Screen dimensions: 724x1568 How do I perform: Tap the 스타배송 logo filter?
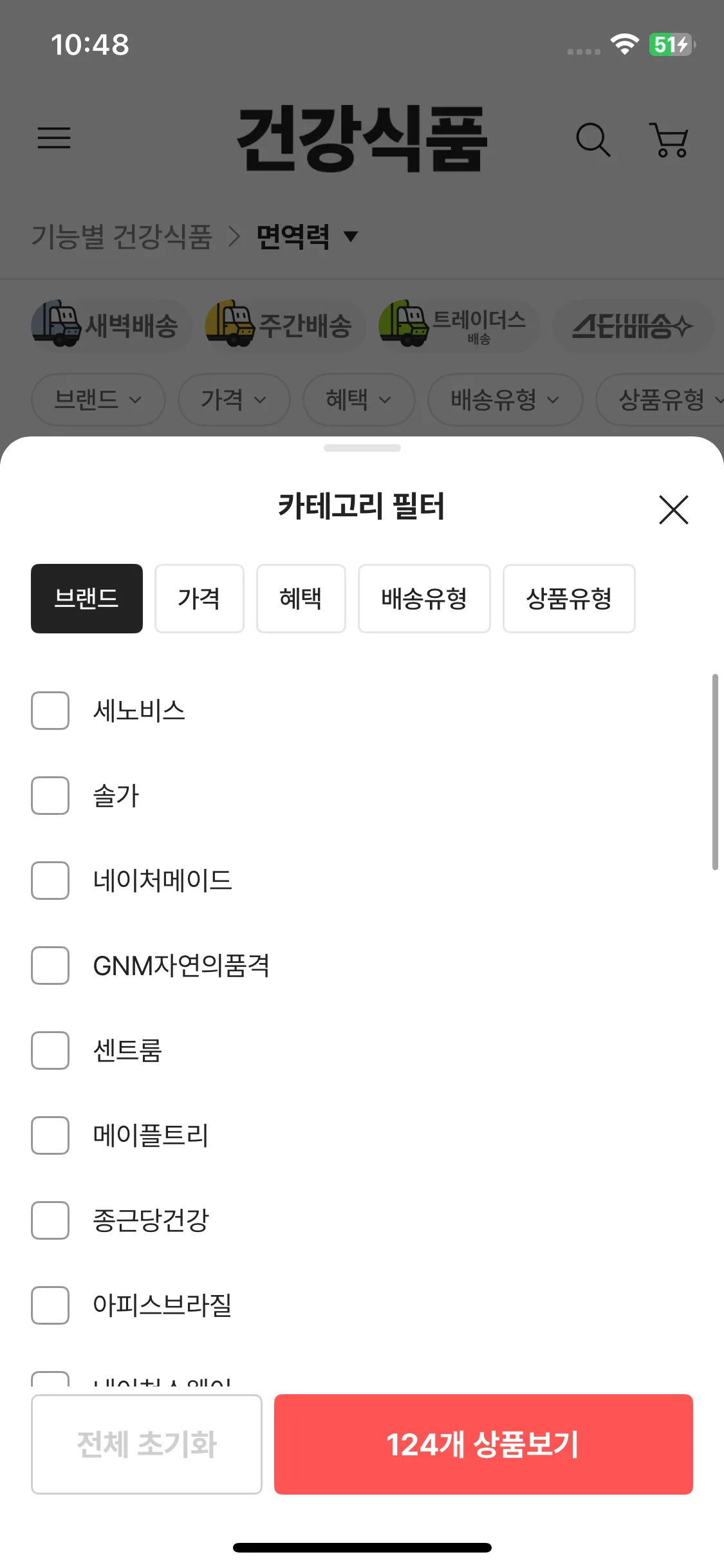(x=632, y=326)
